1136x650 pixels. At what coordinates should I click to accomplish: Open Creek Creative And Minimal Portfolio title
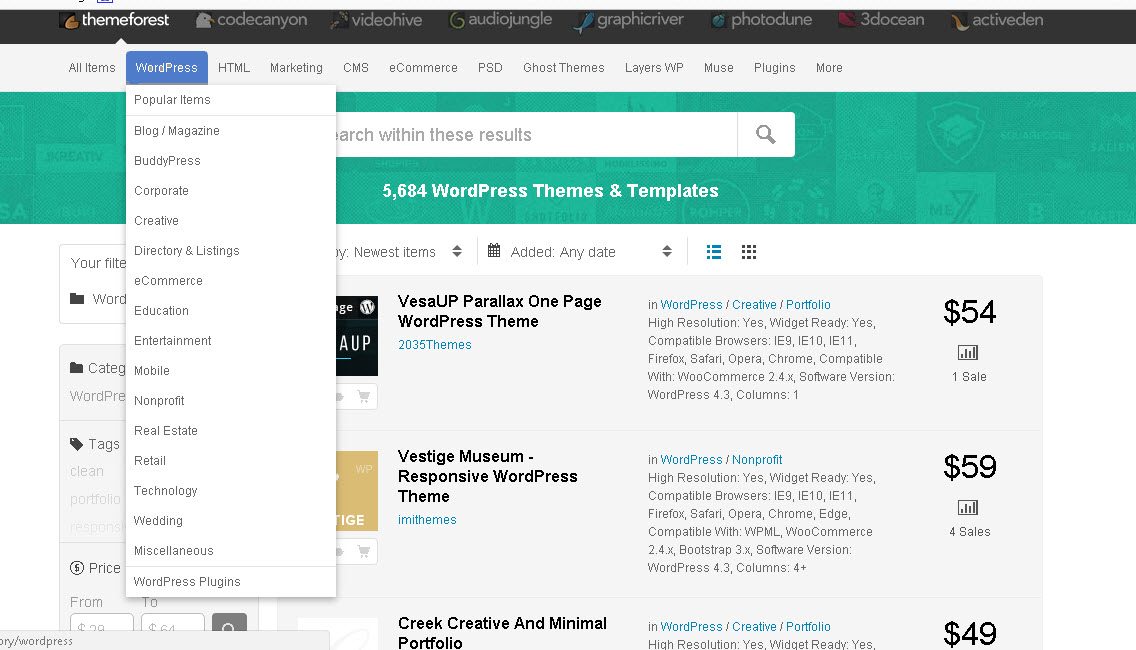point(502,633)
